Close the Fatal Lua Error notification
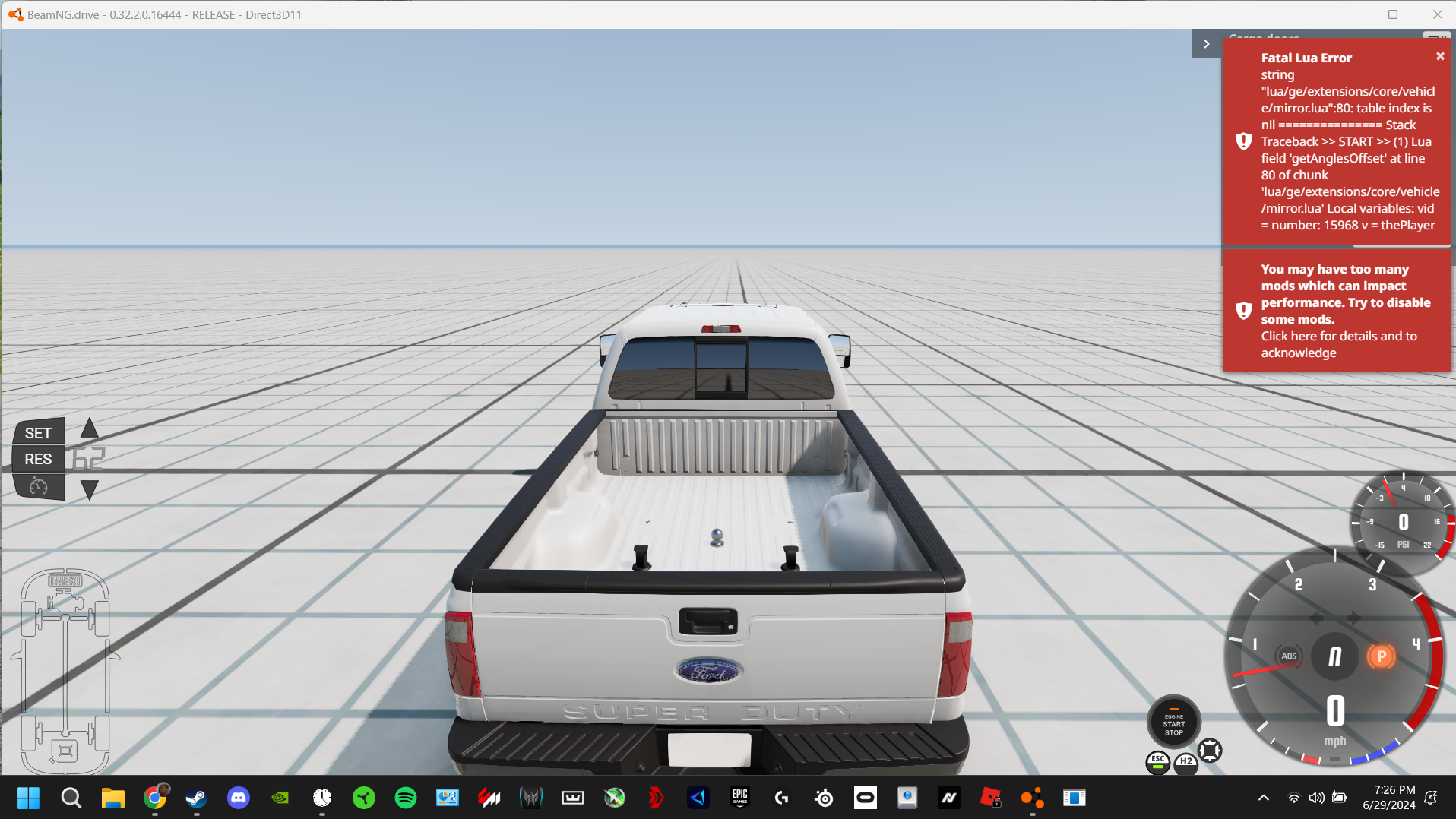Image resolution: width=1456 pixels, height=819 pixels. click(x=1439, y=56)
